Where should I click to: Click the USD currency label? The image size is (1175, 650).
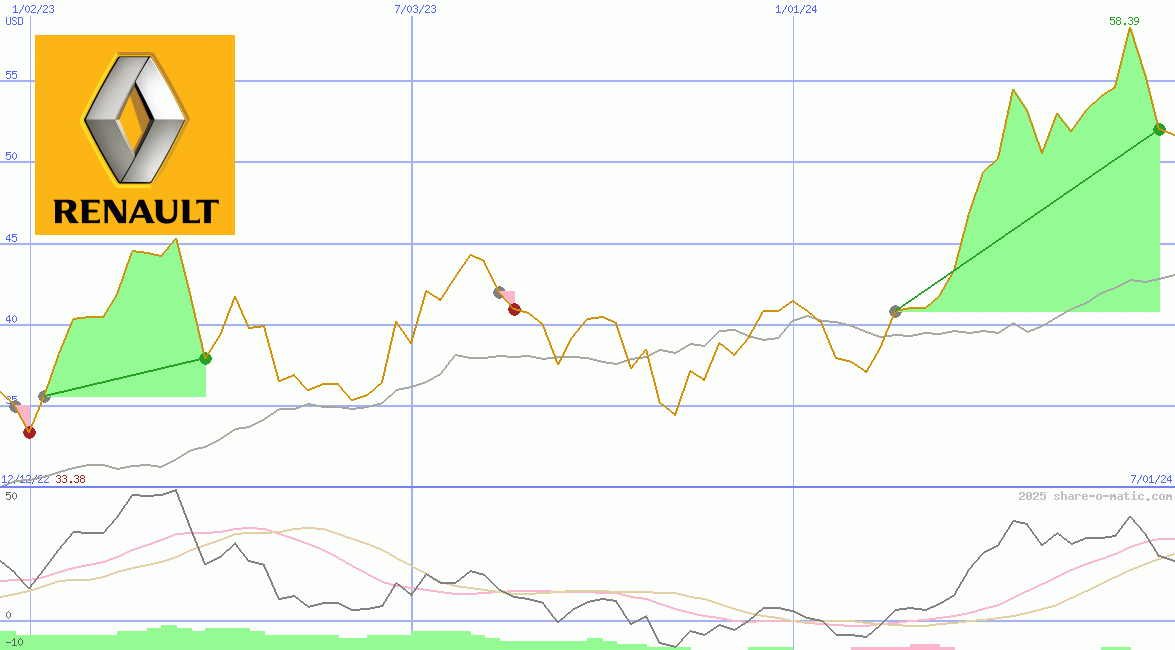click(15, 21)
